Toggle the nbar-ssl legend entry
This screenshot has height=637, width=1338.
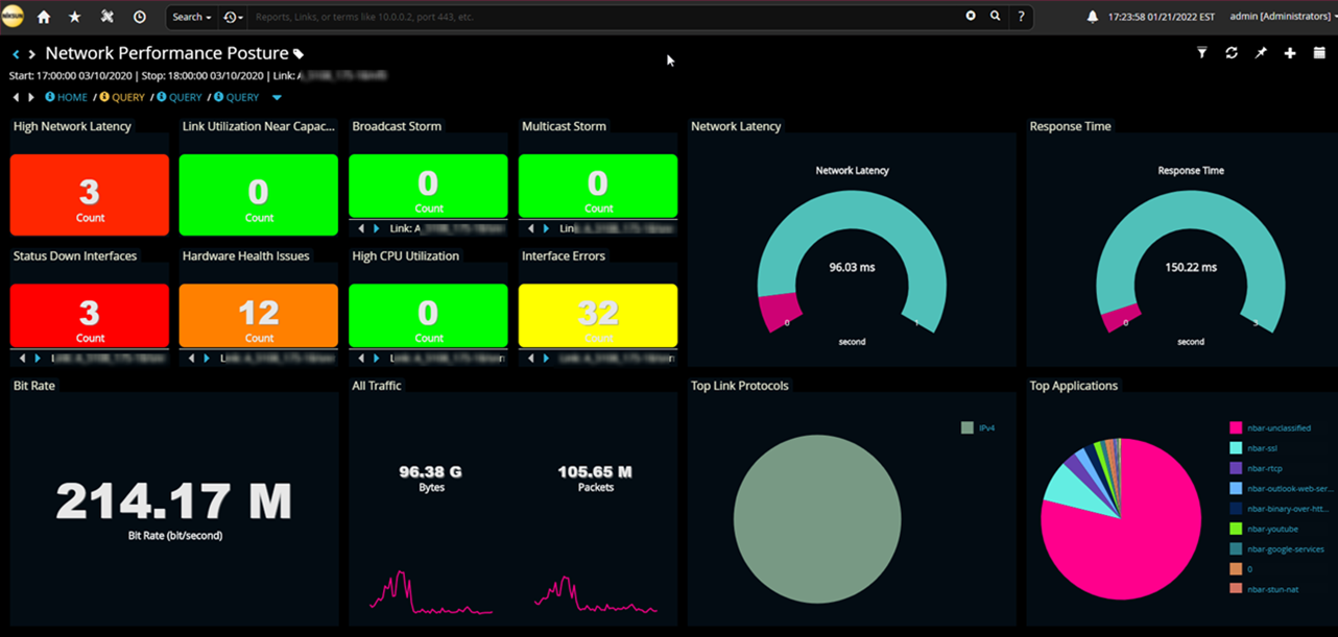point(1252,448)
